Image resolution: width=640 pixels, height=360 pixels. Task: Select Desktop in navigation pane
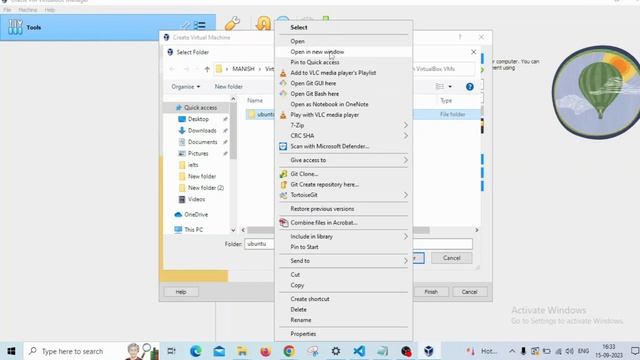point(198,119)
